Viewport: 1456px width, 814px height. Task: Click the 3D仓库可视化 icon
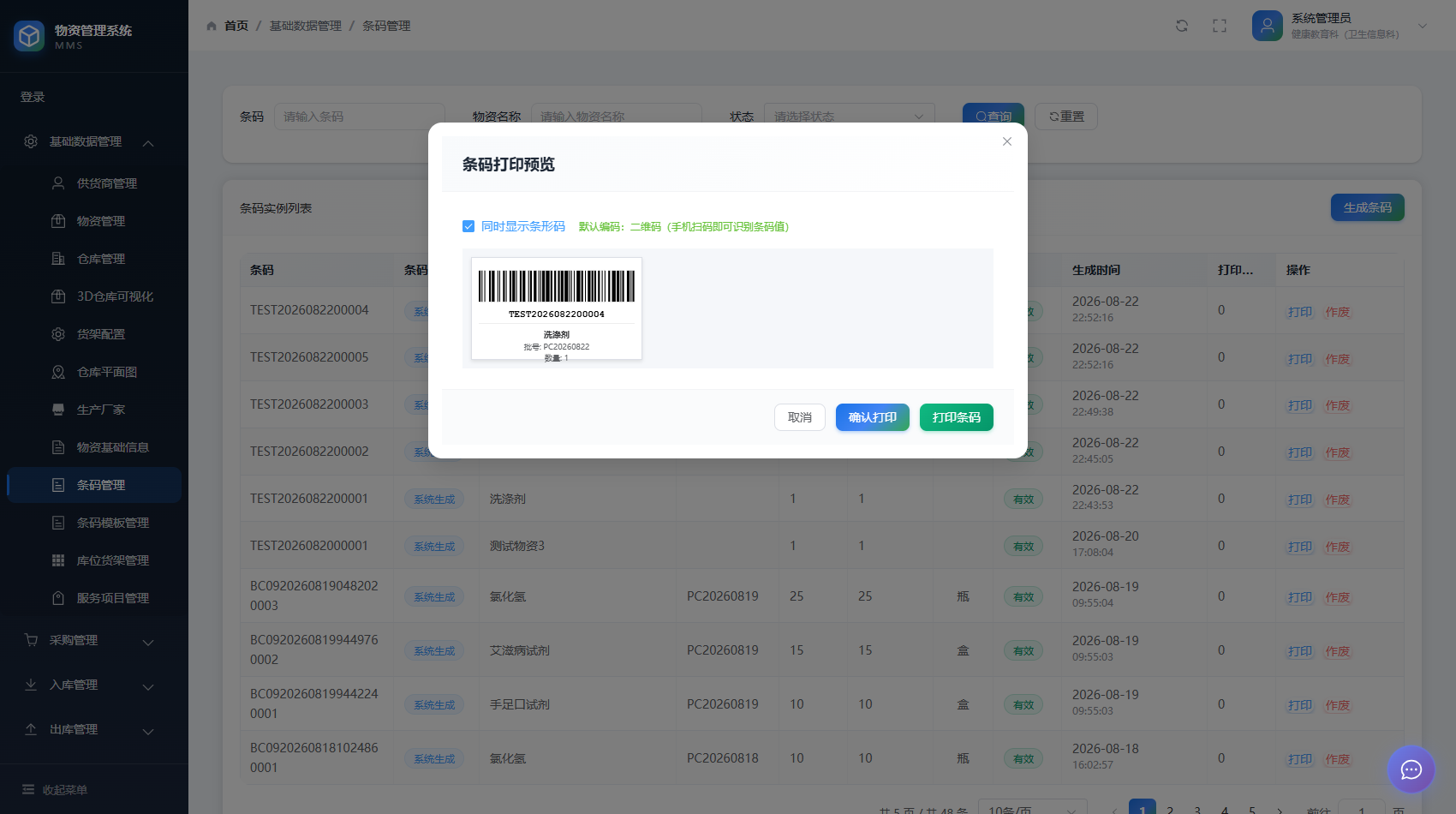point(58,296)
